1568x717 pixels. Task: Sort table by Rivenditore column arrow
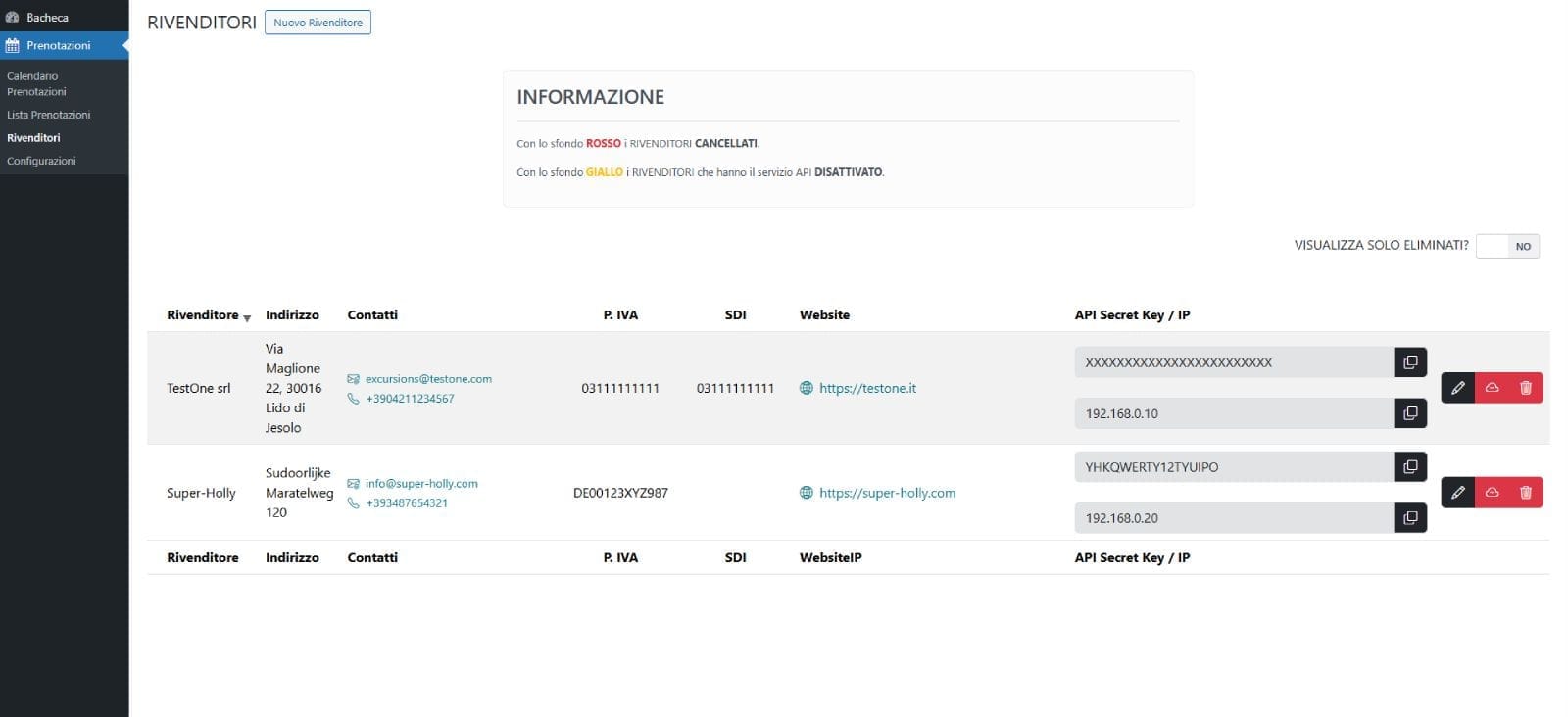click(247, 317)
